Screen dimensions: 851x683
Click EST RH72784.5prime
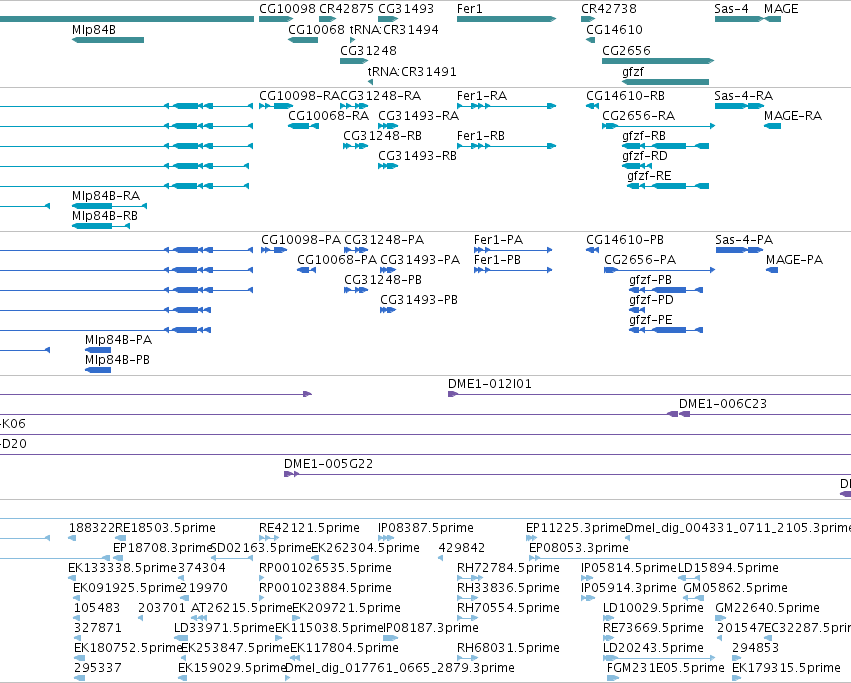[509, 568]
